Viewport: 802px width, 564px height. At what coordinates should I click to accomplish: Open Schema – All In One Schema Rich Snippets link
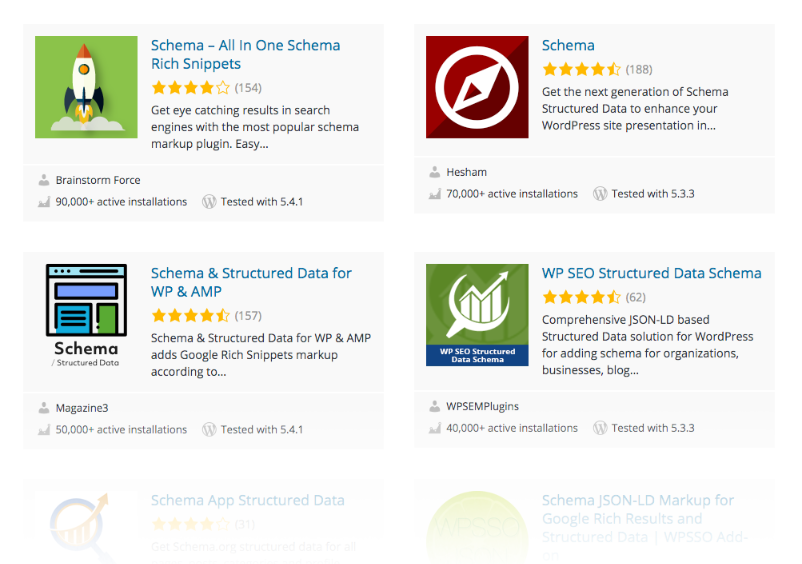coord(246,54)
